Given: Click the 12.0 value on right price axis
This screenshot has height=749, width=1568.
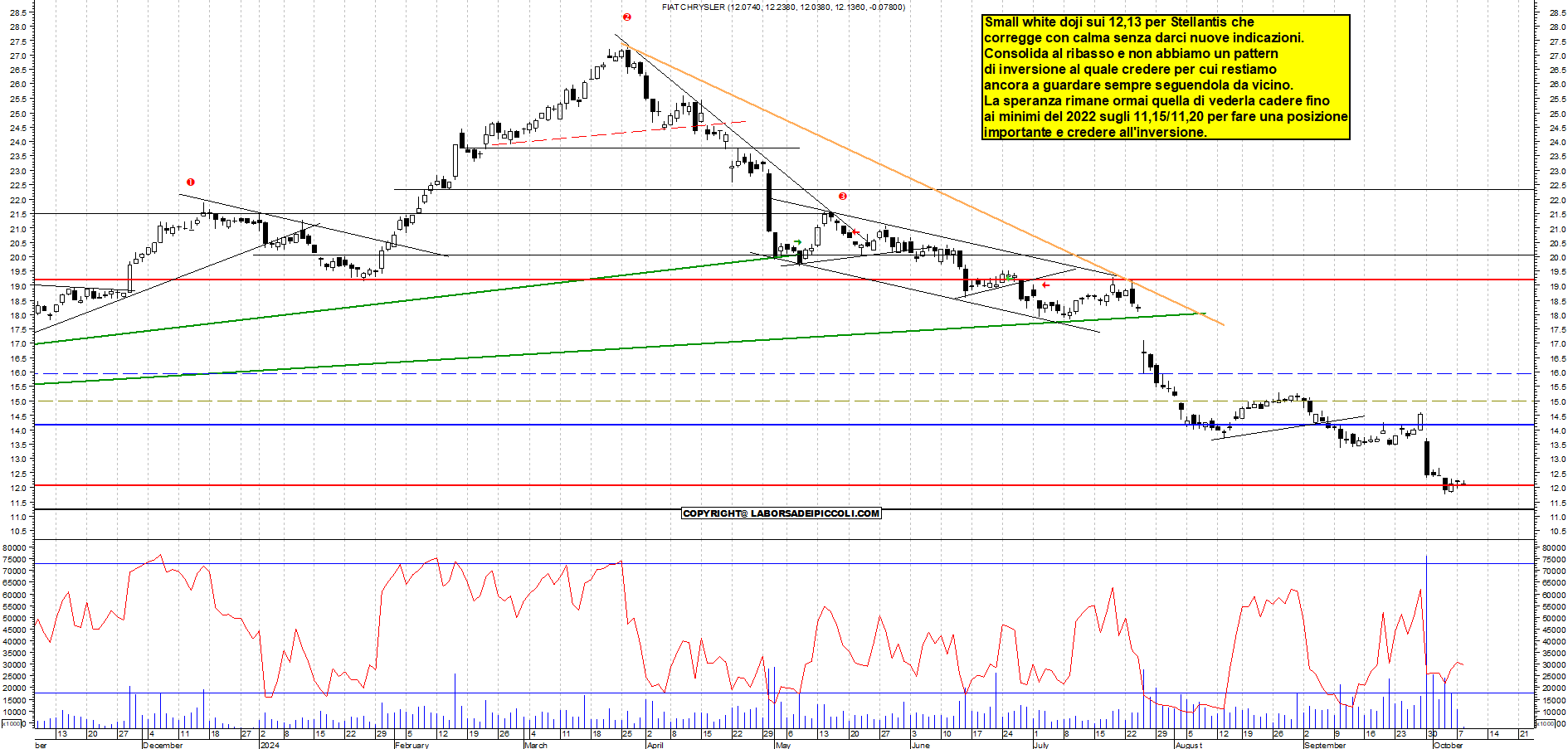Looking at the screenshot, I should (x=1556, y=489).
